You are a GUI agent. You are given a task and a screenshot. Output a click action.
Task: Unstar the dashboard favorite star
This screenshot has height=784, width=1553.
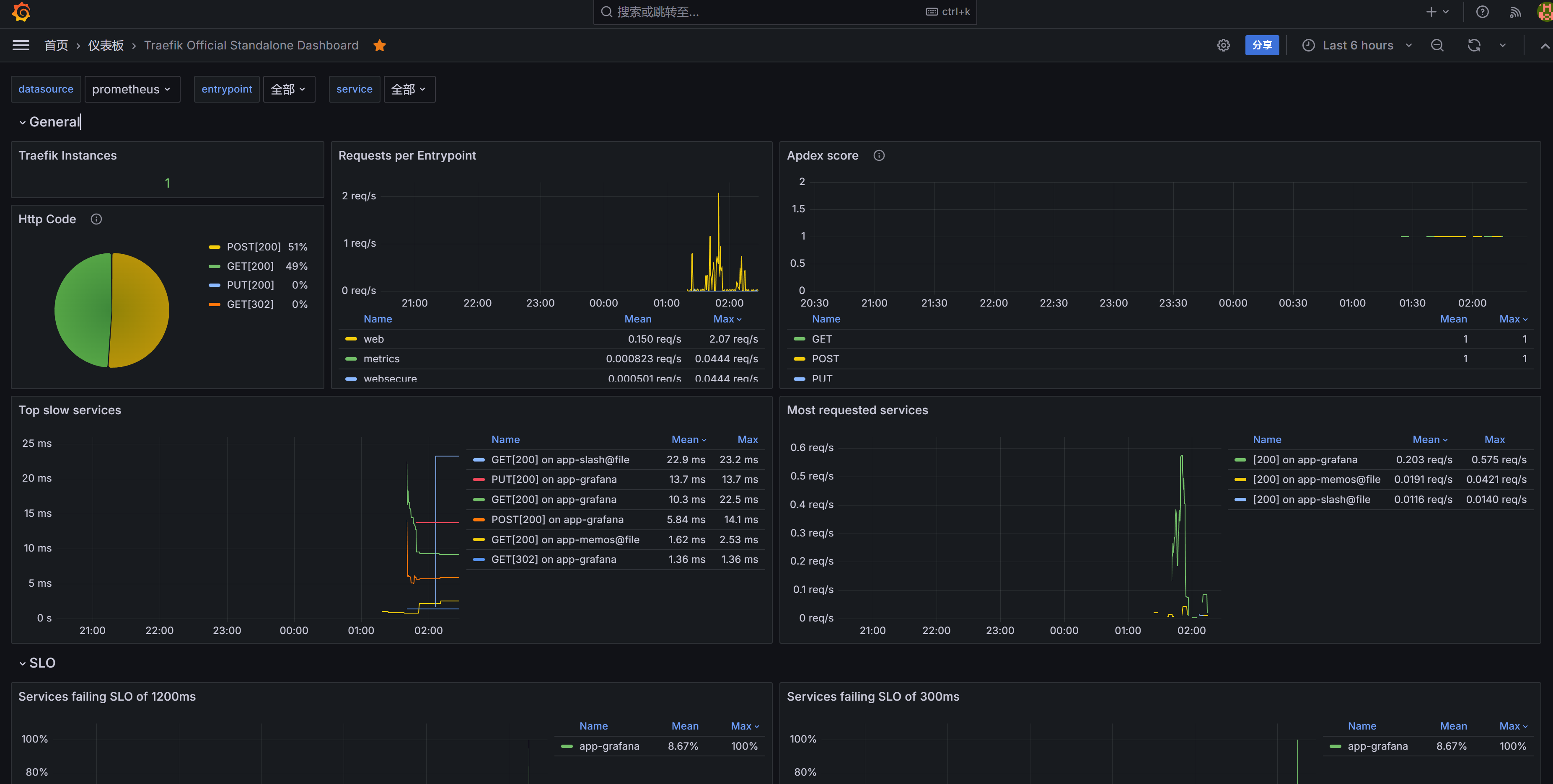(x=379, y=45)
